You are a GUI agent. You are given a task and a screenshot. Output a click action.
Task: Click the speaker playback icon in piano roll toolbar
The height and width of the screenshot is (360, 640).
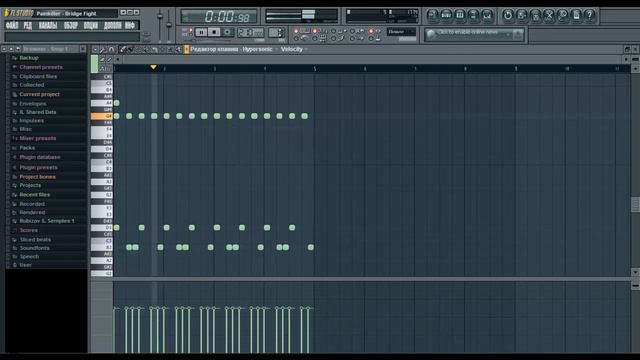pyautogui.click(x=178, y=49)
